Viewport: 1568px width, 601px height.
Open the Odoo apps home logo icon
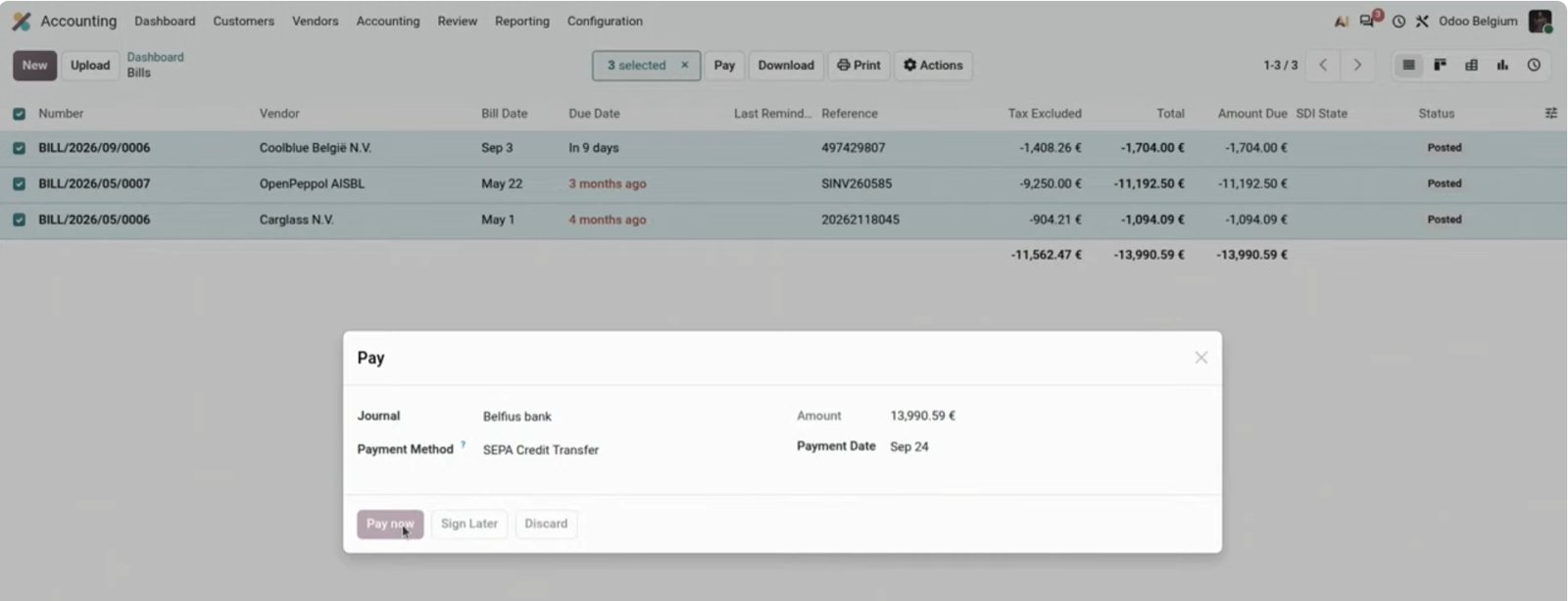coord(22,21)
